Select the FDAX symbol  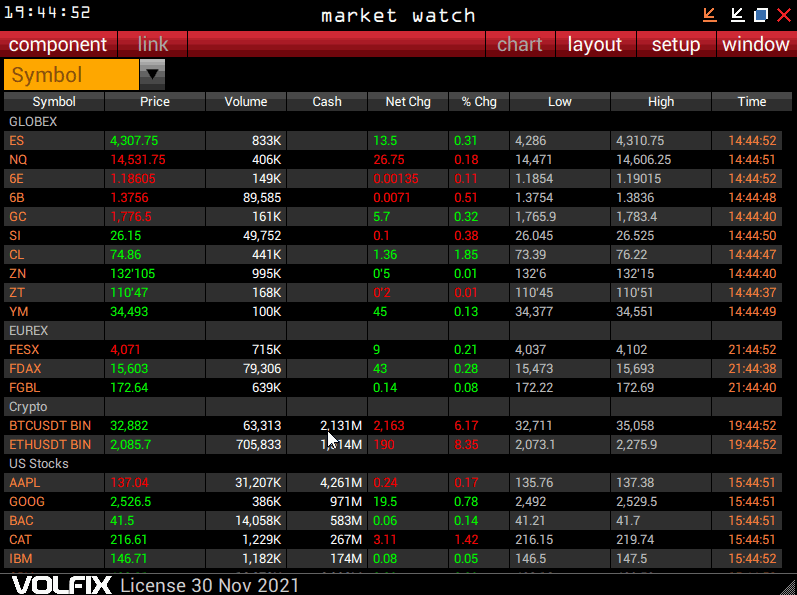point(25,369)
